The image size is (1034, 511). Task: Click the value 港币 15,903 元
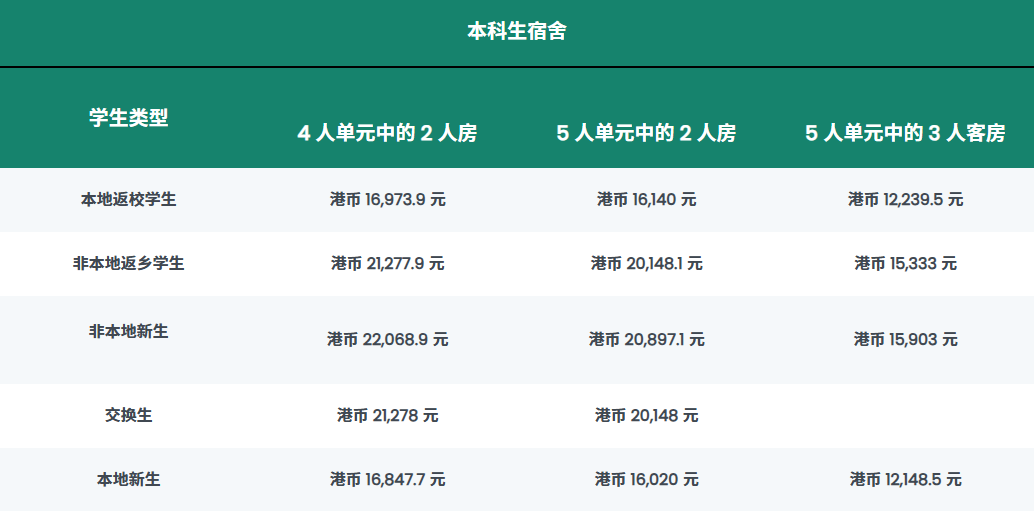tap(905, 339)
